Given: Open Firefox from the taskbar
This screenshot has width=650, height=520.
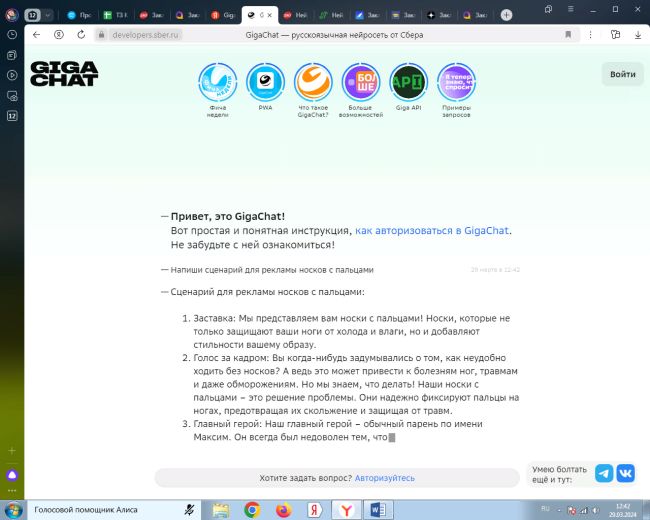Looking at the screenshot, I should (x=284, y=510).
